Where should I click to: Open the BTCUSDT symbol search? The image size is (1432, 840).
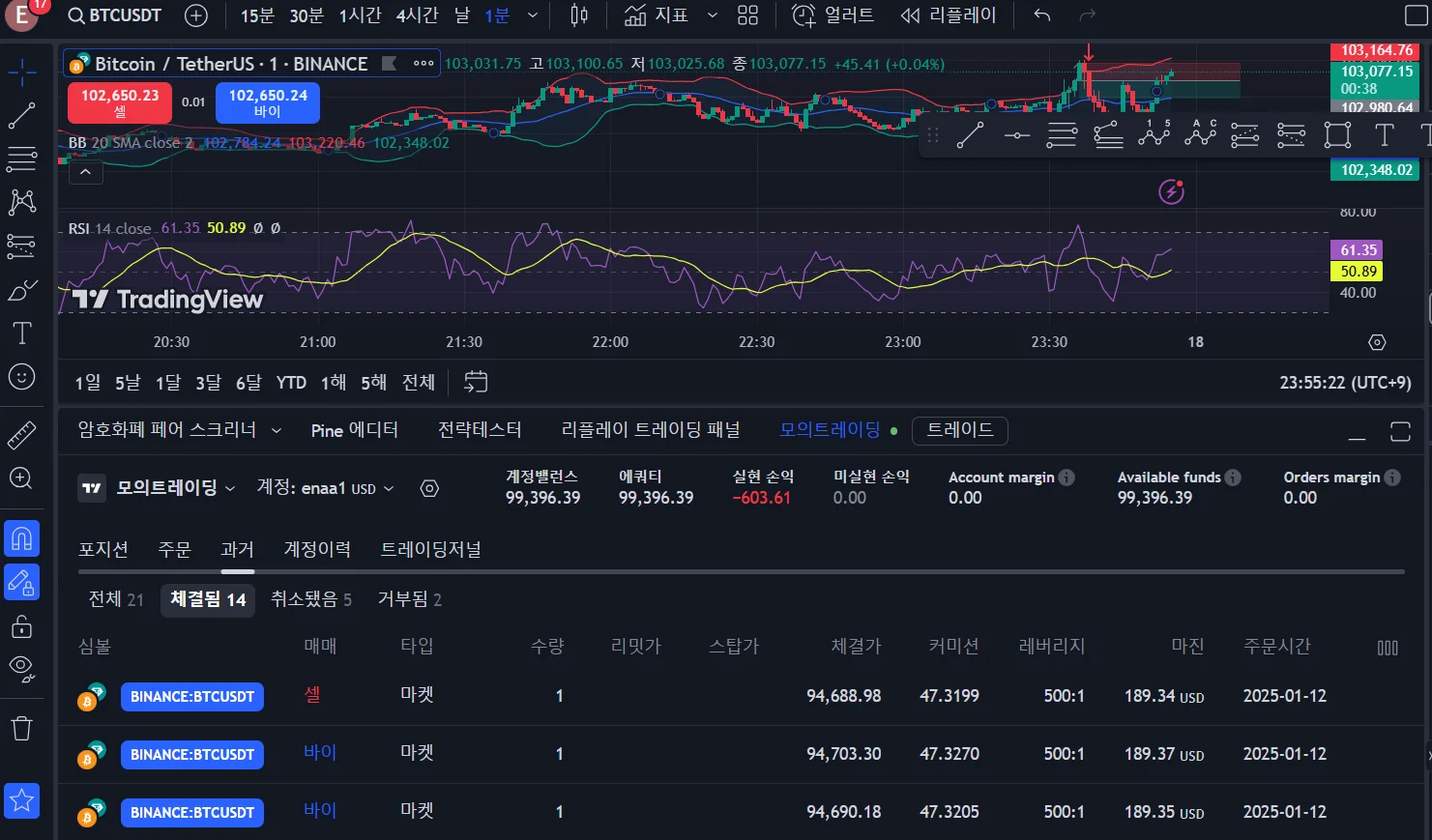tap(115, 15)
